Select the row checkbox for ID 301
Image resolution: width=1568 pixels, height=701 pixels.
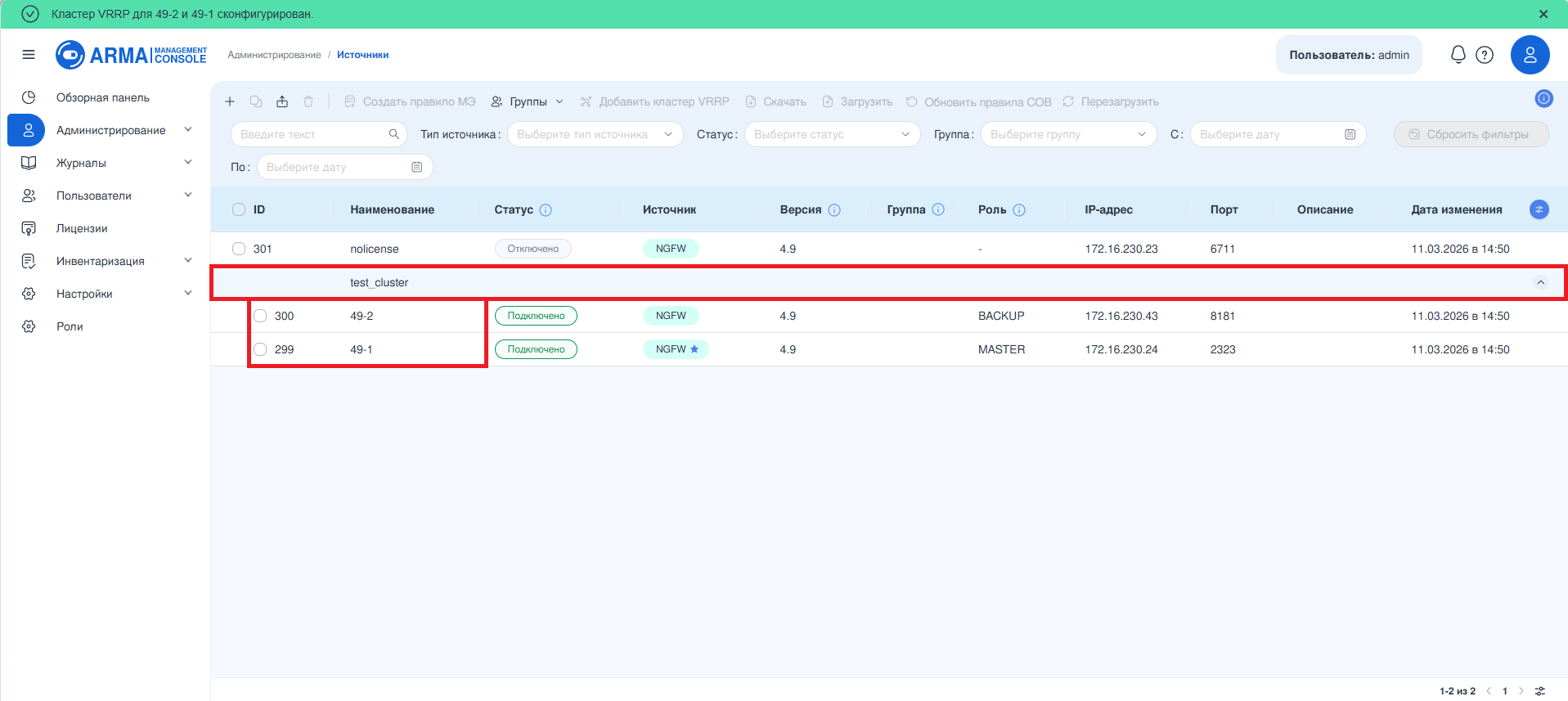(x=239, y=249)
